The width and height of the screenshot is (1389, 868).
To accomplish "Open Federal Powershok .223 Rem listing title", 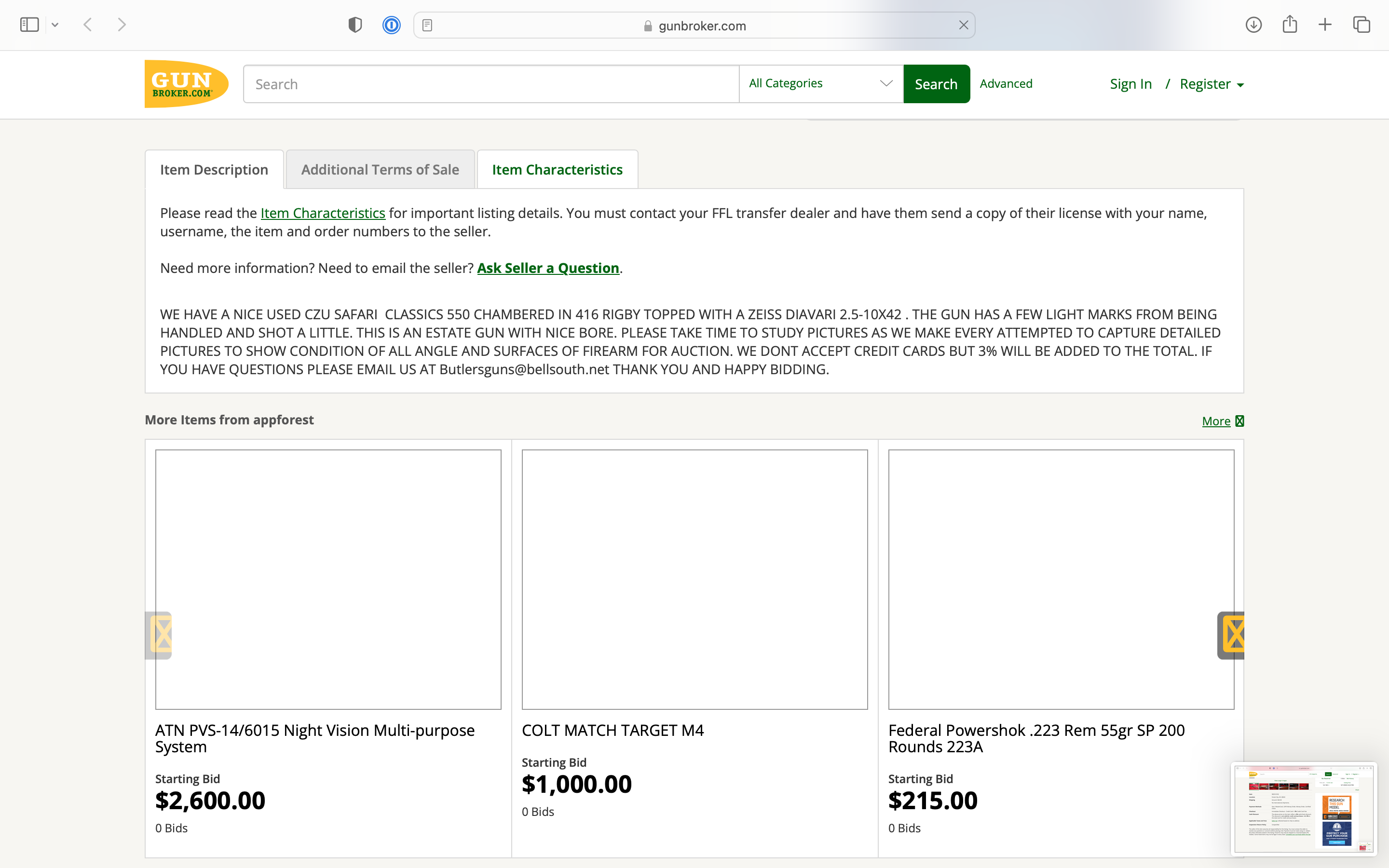I will (x=1036, y=738).
